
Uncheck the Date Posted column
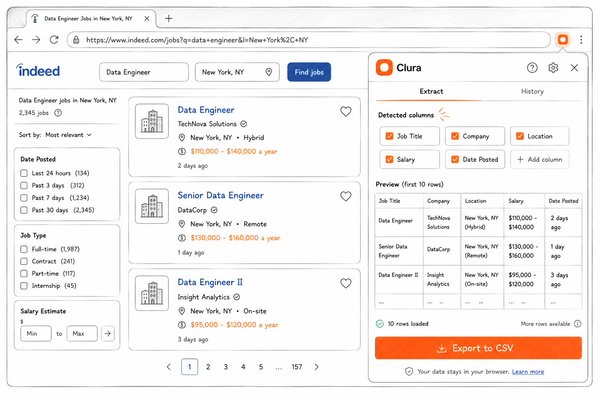(x=455, y=160)
